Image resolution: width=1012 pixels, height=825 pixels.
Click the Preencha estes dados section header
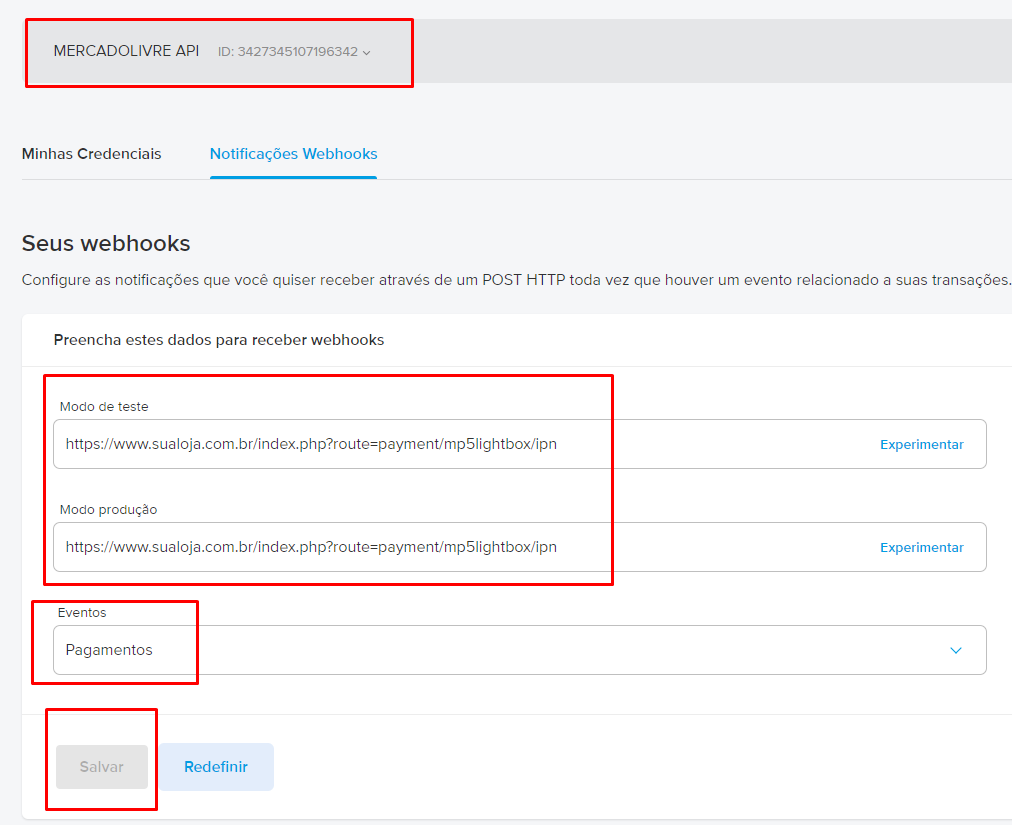218,340
